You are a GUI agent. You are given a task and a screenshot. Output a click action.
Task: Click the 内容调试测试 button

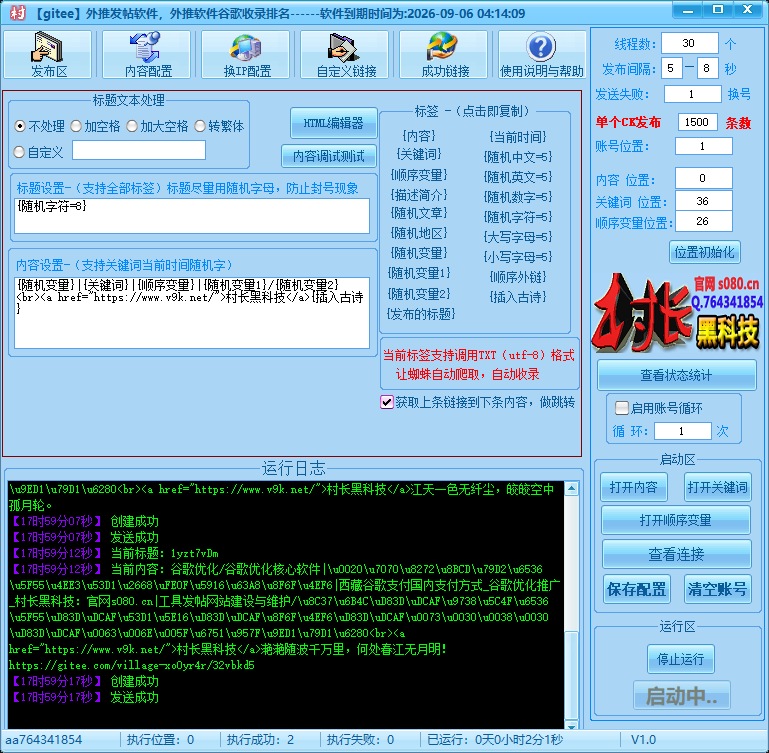point(329,156)
